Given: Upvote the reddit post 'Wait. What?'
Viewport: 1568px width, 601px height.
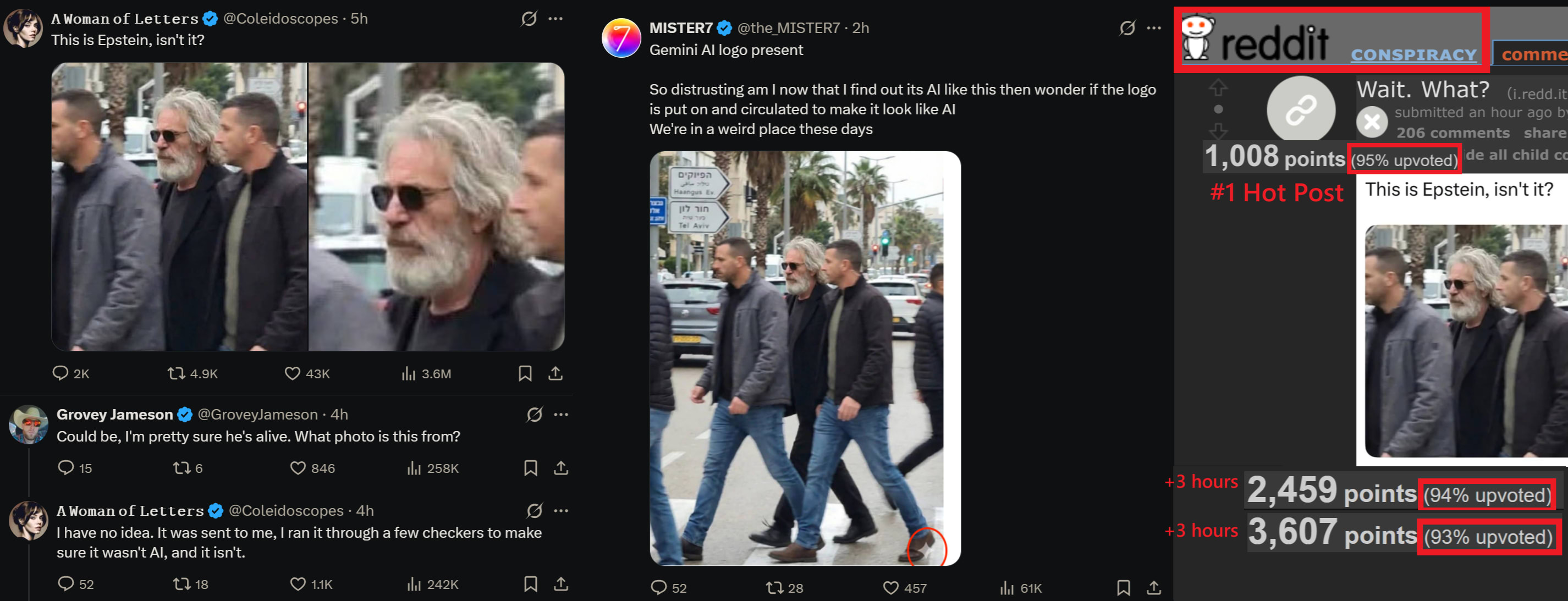Looking at the screenshot, I should coord(1218,88).
